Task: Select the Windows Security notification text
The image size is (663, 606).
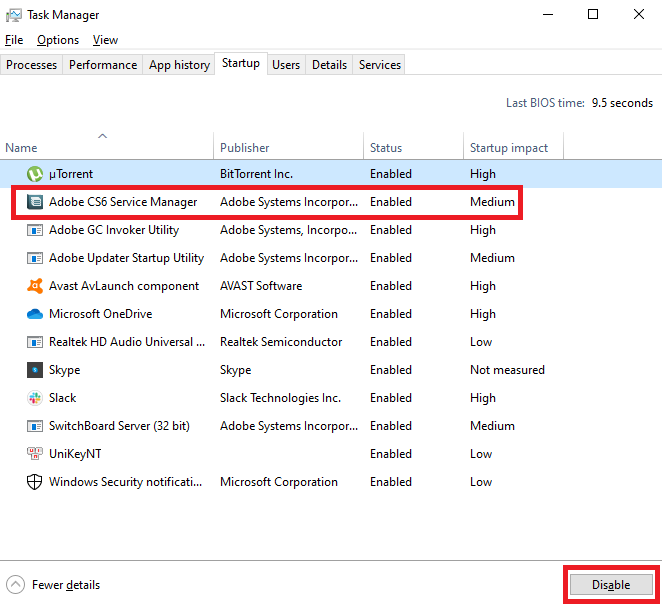Action: point(126,482)
